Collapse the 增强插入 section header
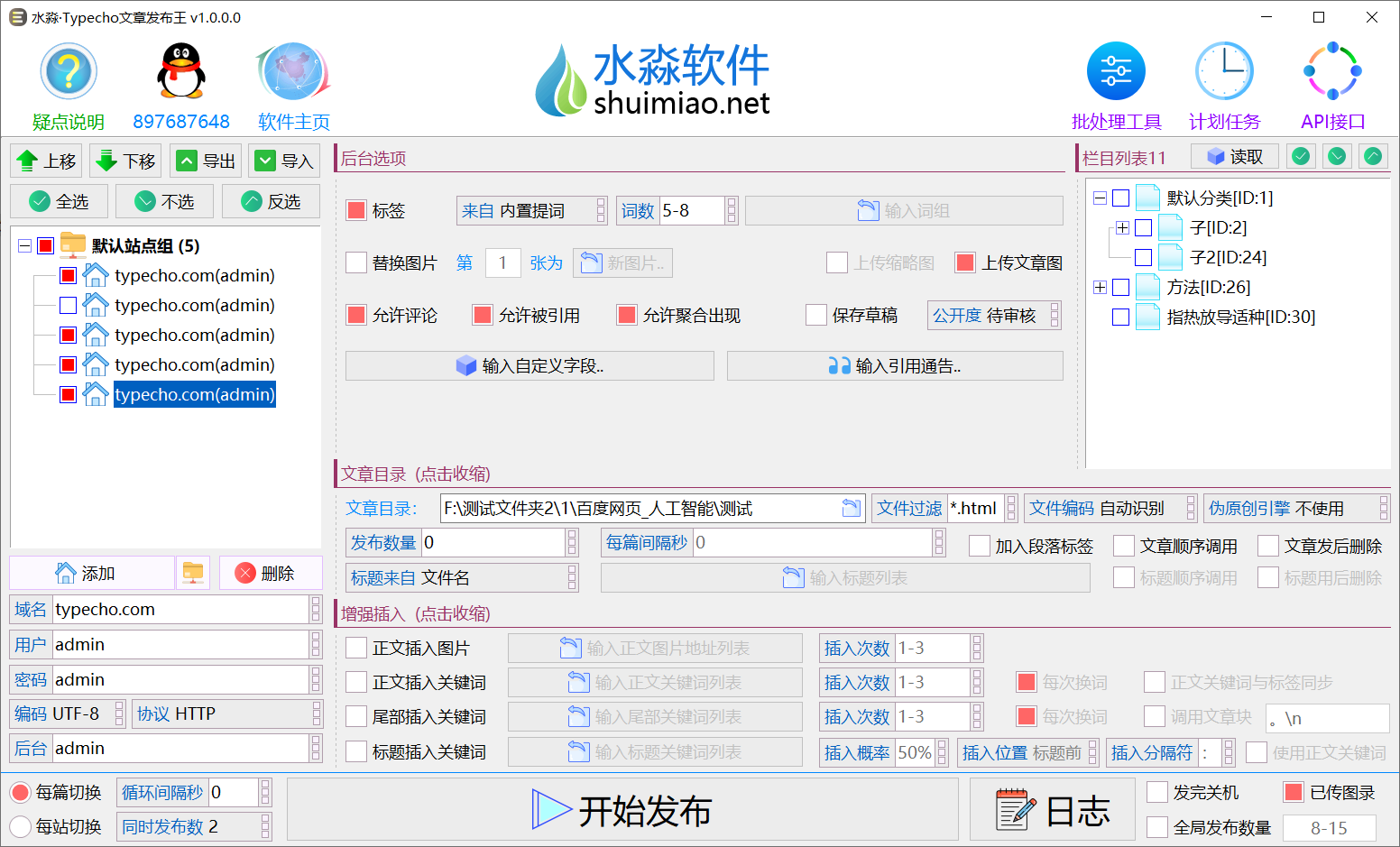The width and height of the screenshot is (1400, 847). (x=416, y=613)
